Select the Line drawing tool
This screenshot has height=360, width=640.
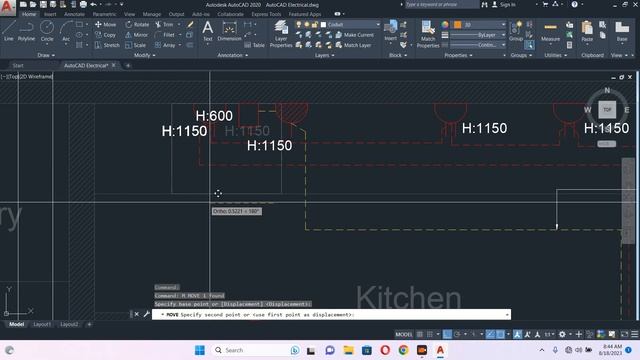9,31
